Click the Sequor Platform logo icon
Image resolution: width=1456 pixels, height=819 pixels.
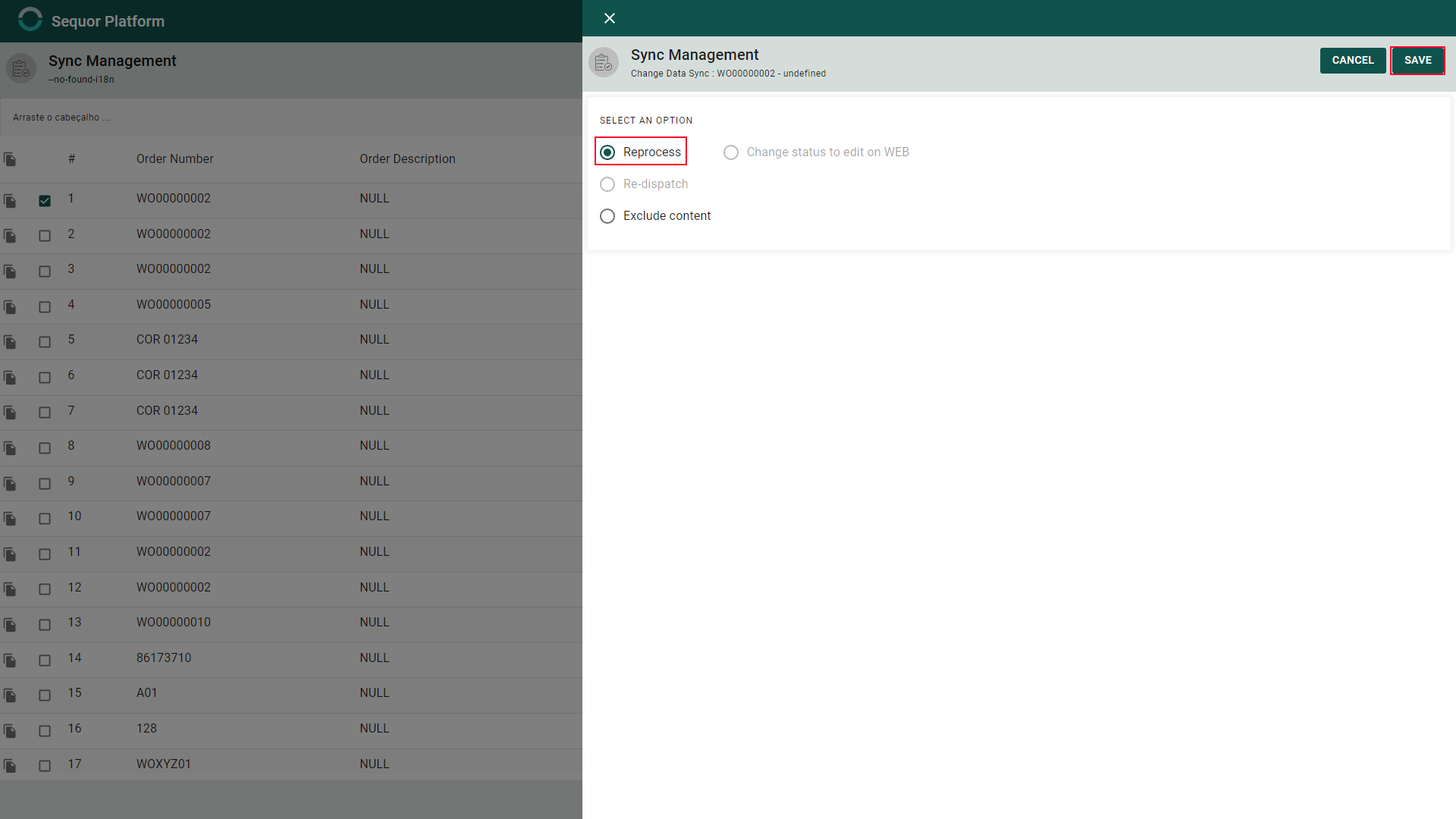point(30,19)
